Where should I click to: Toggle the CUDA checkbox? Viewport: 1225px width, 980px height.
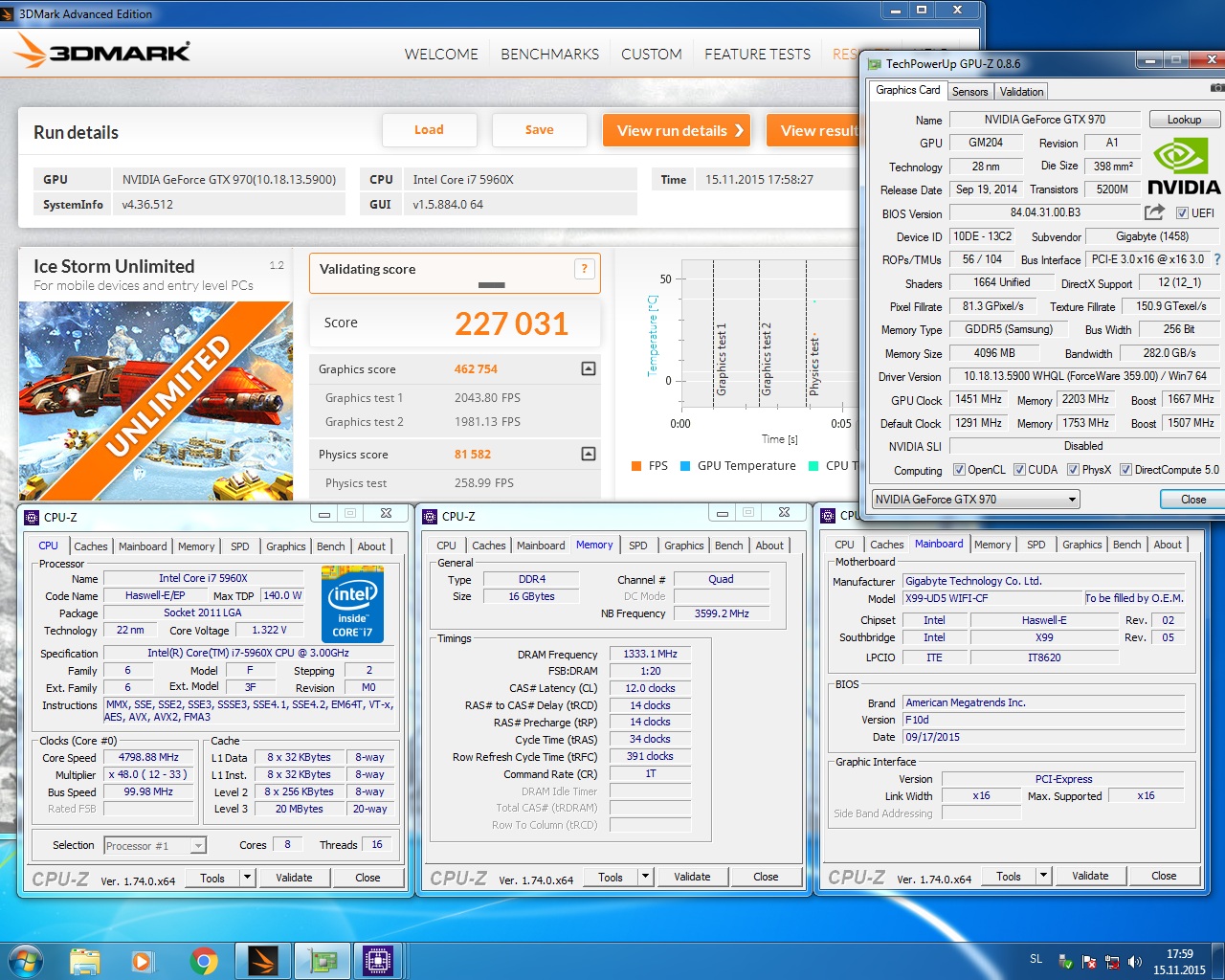click(x=1019, y=470)
